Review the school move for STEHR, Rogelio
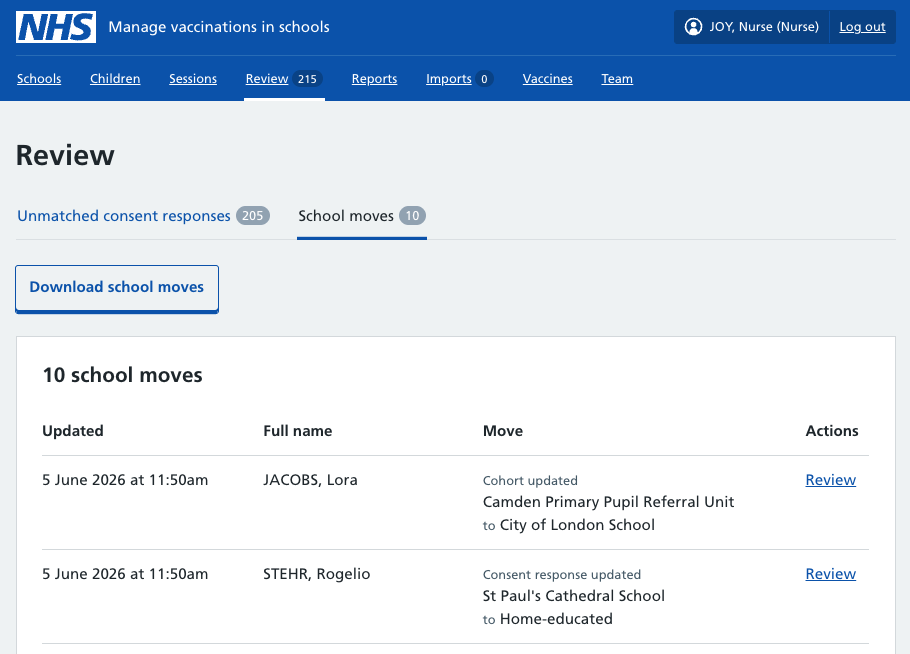The width and height of the screenshot is (910, 654). (830, 574)
